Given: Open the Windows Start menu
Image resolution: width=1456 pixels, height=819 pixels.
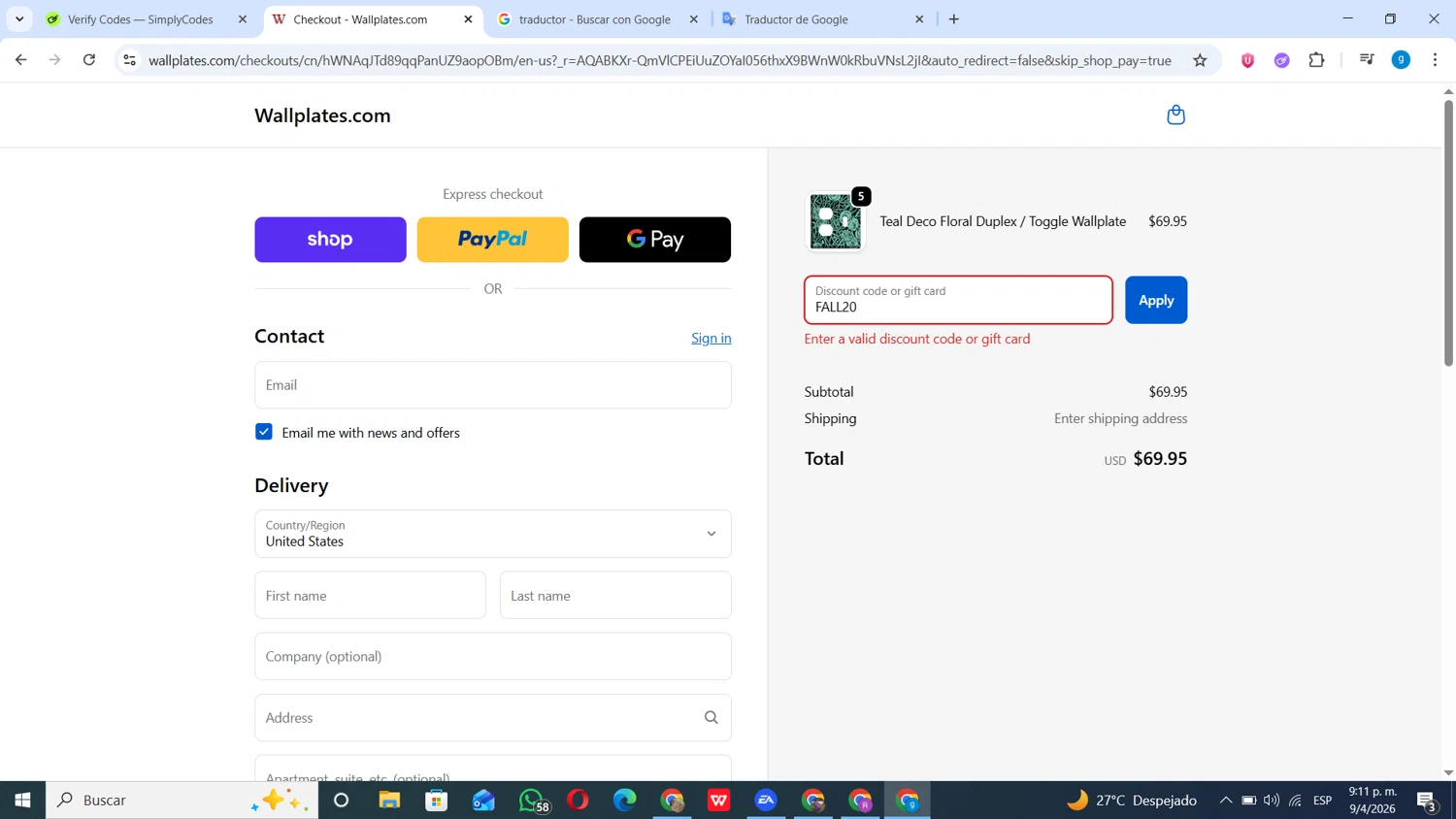Looking at the screenshot, I should [22, 800].
